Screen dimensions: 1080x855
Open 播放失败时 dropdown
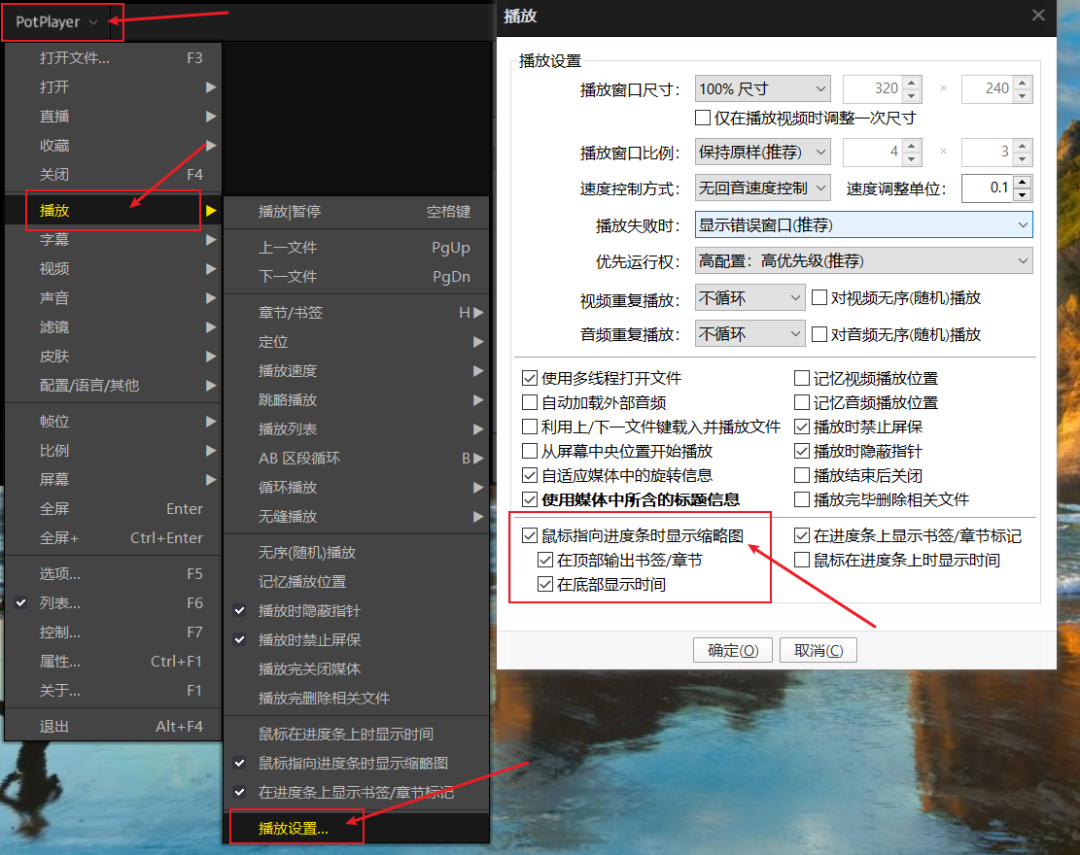(864, 225)
